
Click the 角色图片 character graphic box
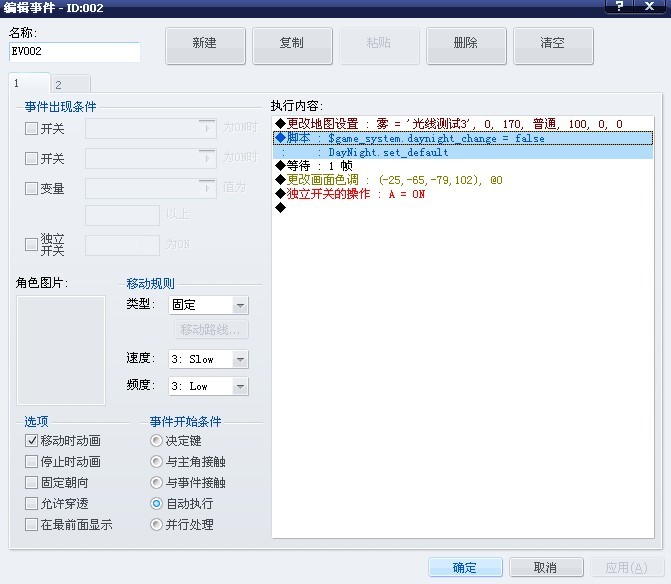point(61,350)
